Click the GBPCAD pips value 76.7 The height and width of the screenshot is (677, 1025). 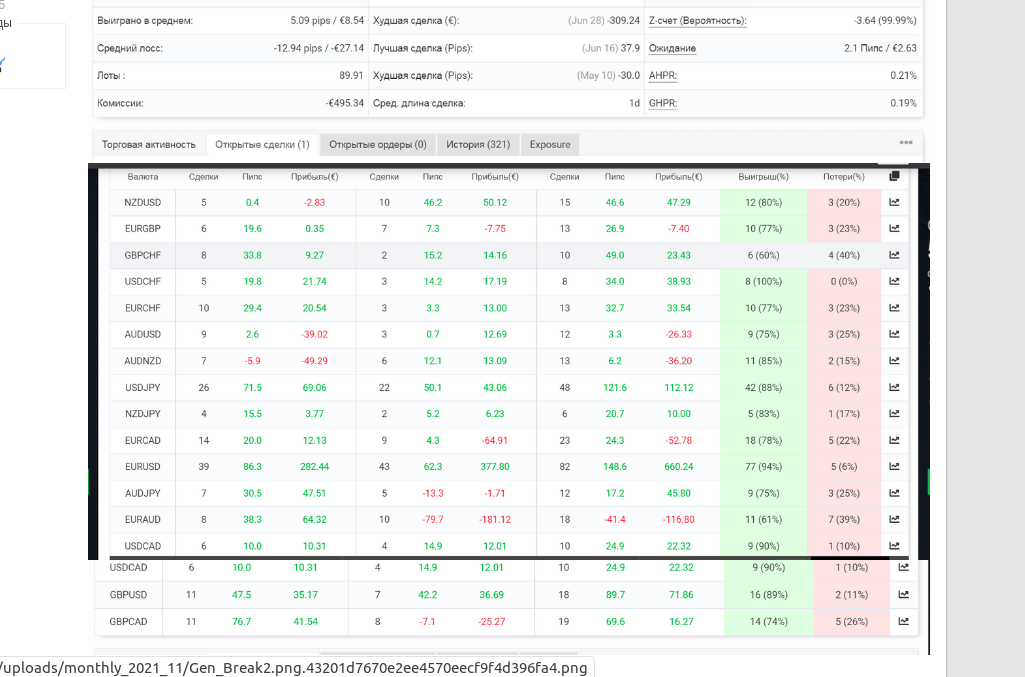[241, 621]
